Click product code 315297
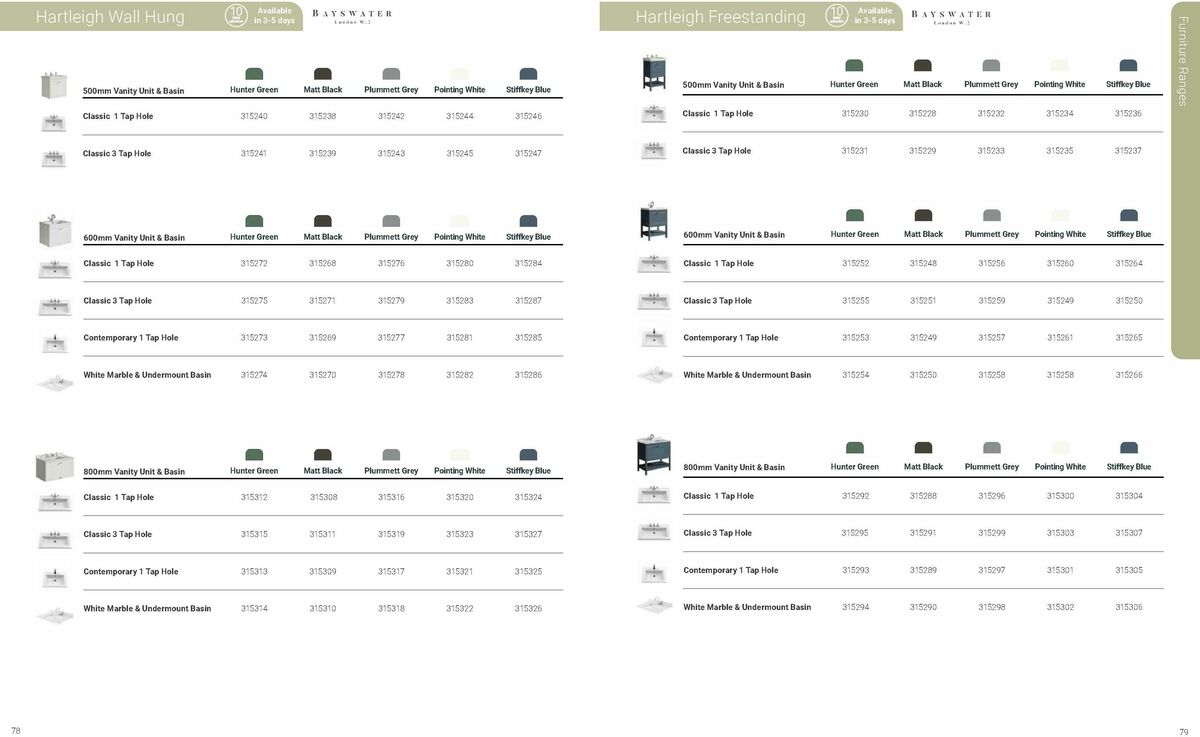This screenshot has width=1200, height=737. 992,571
